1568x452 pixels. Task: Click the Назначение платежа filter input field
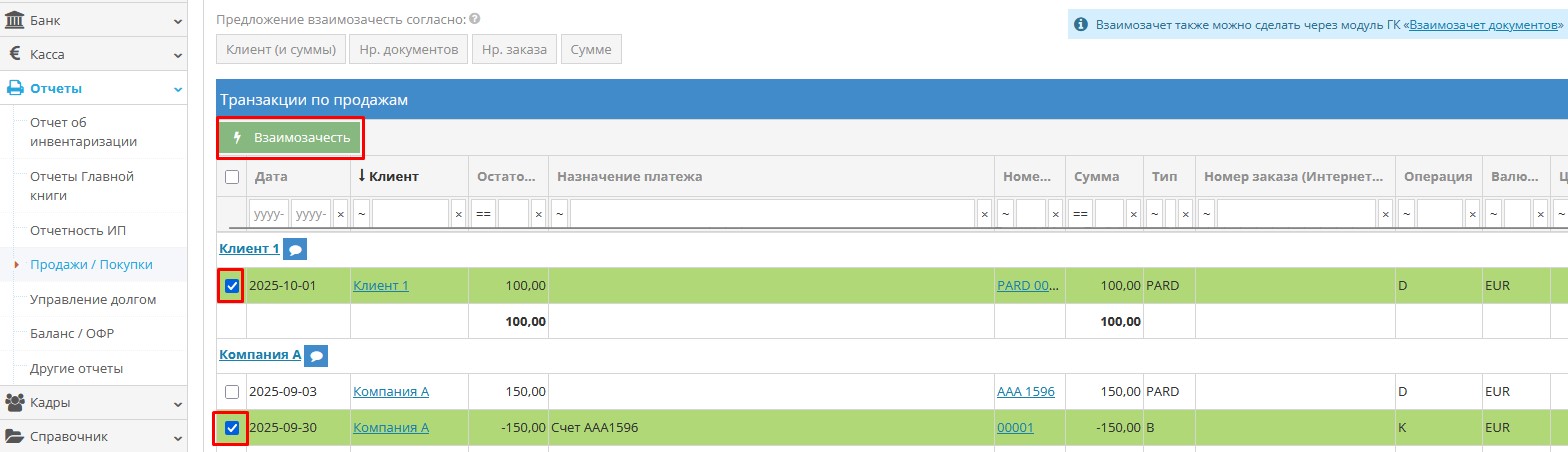click(772, 214)
